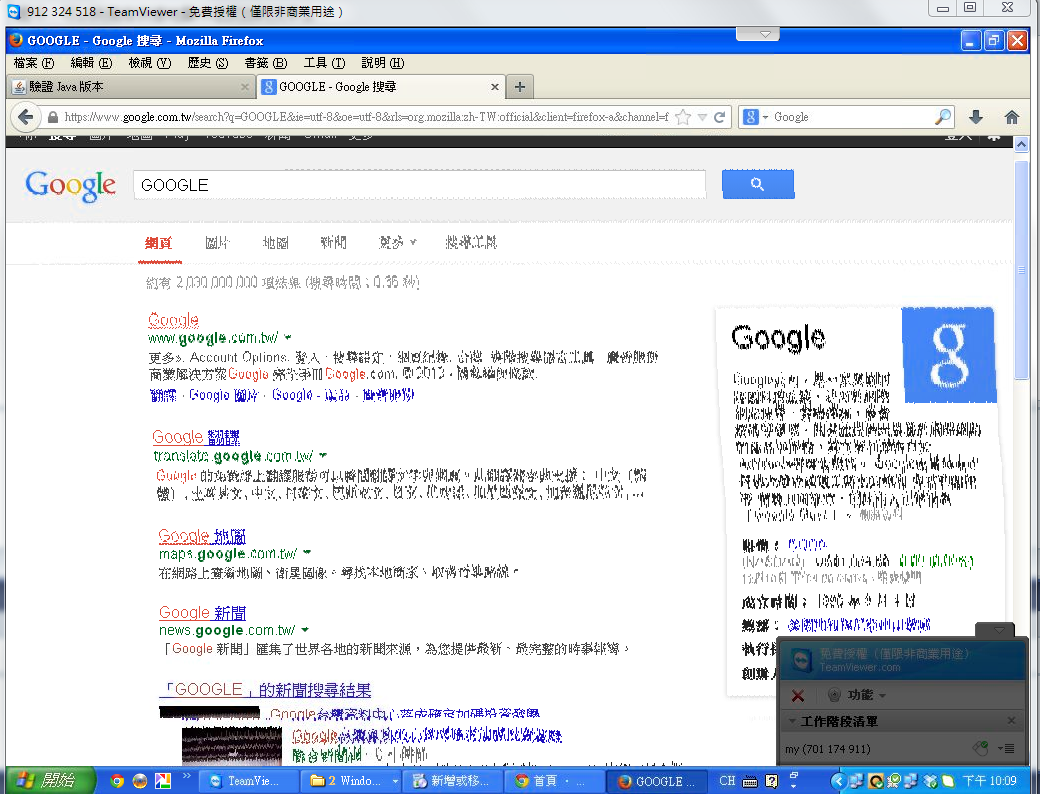The height and width of the screenshot is (794, 1040).
Task: Click the Windows 開始 start button
Action: point(50,781)
